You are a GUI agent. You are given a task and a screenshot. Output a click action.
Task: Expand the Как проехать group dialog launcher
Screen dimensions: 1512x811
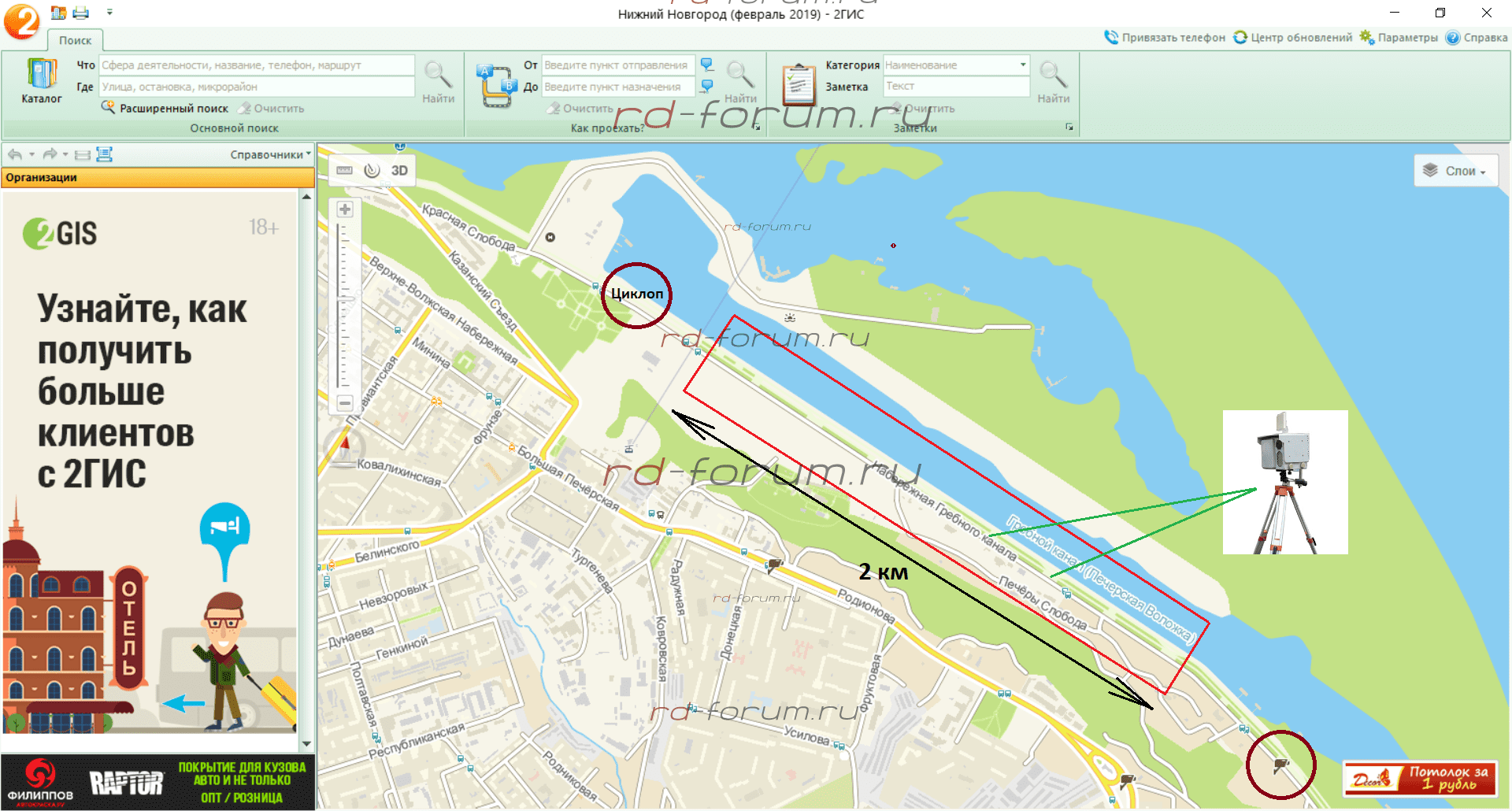pos(757,128)
